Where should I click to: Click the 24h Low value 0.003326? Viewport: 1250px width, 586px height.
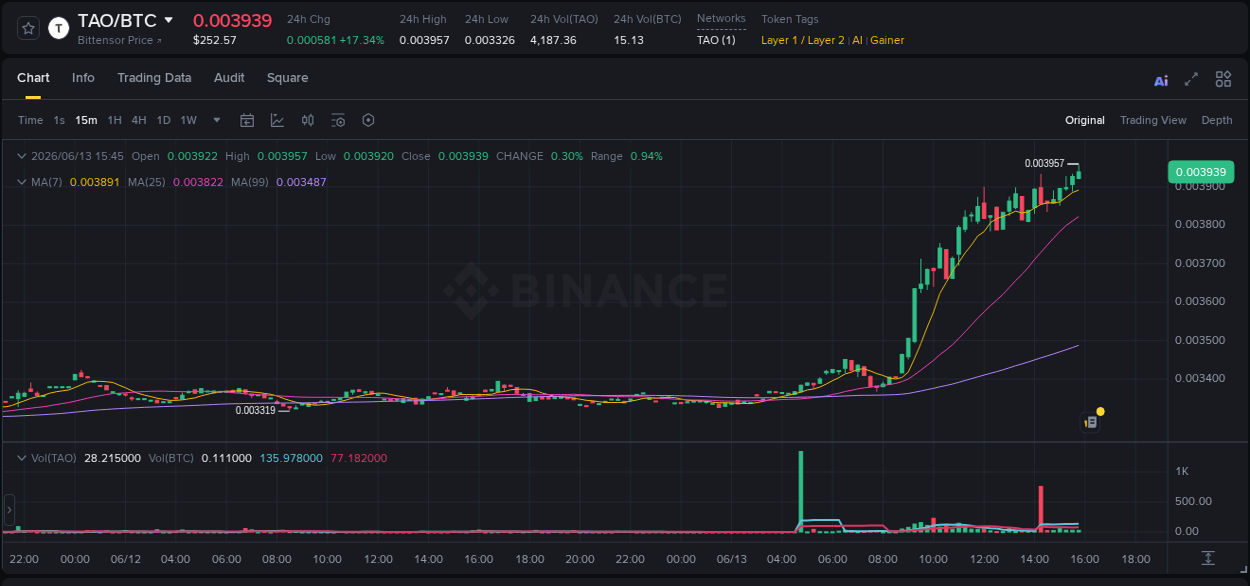coord(490,40)
